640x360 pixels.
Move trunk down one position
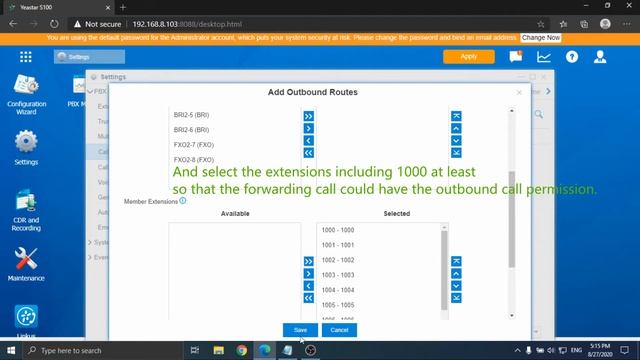pos(456,141)
